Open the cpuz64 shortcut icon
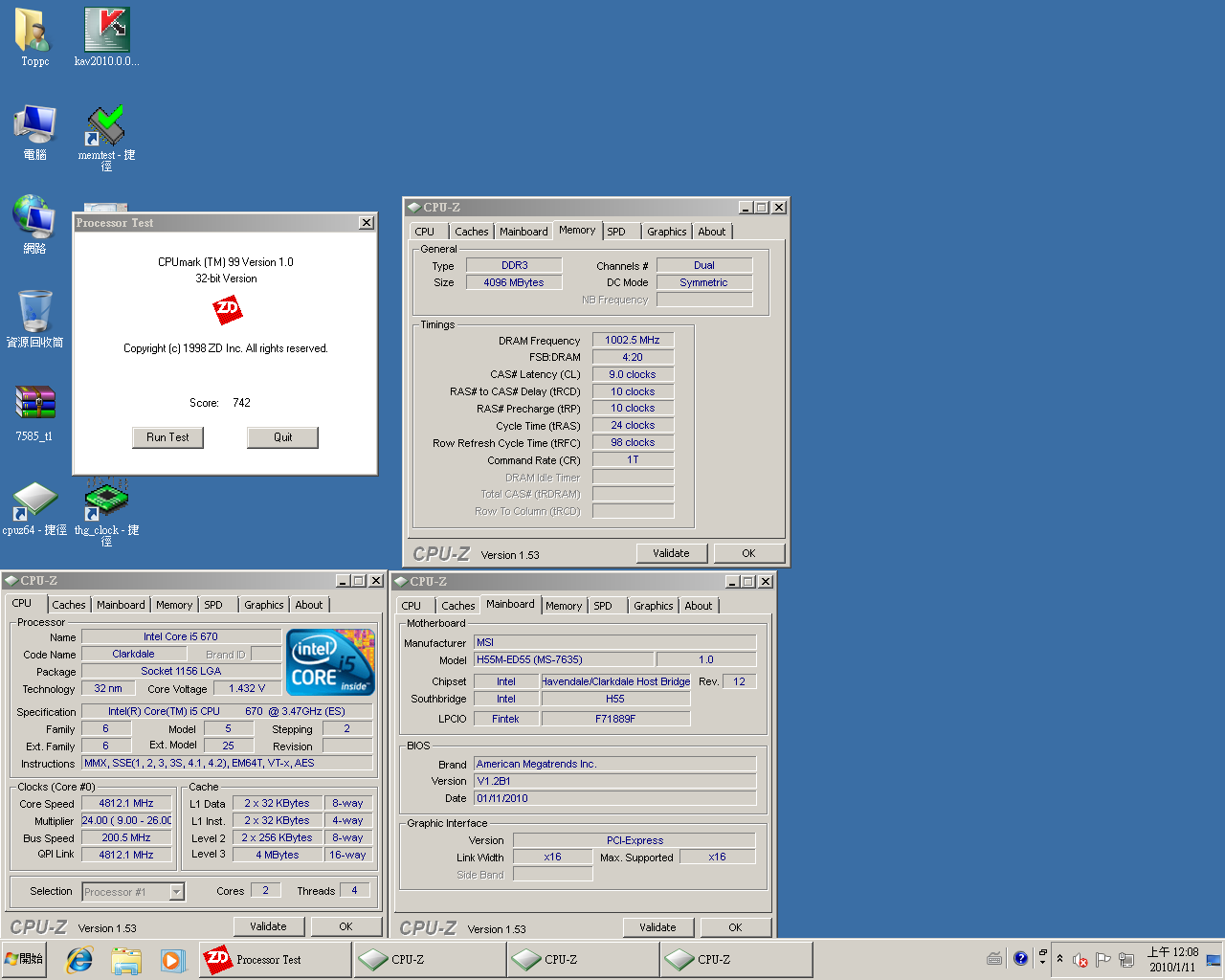This screenshot has height=980, width=1225. click(34, 508)
